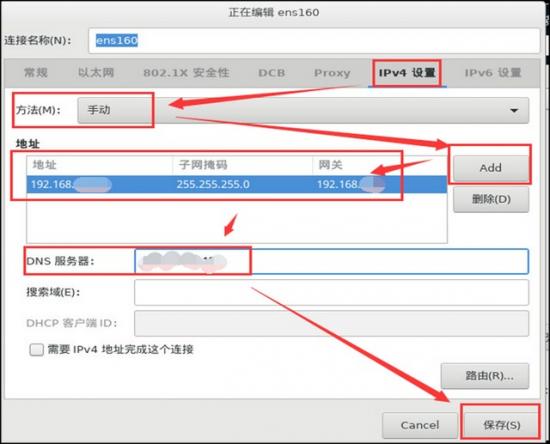Switch to the Proxy tab

coord(332,73)
